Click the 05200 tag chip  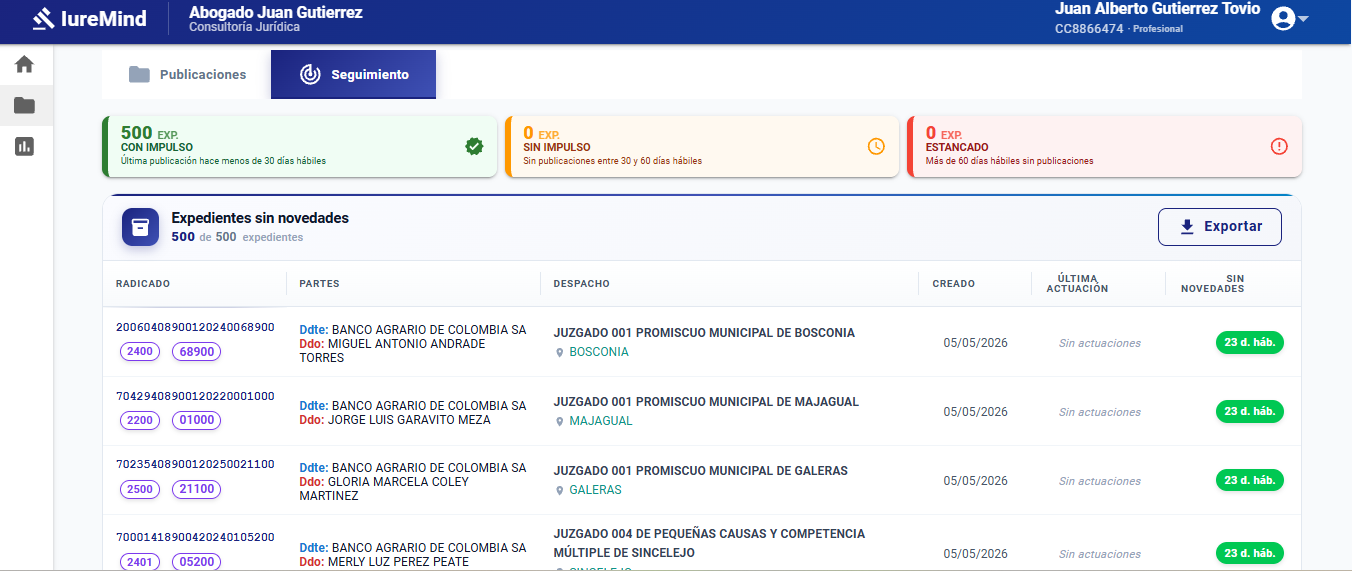coord(196,562)
